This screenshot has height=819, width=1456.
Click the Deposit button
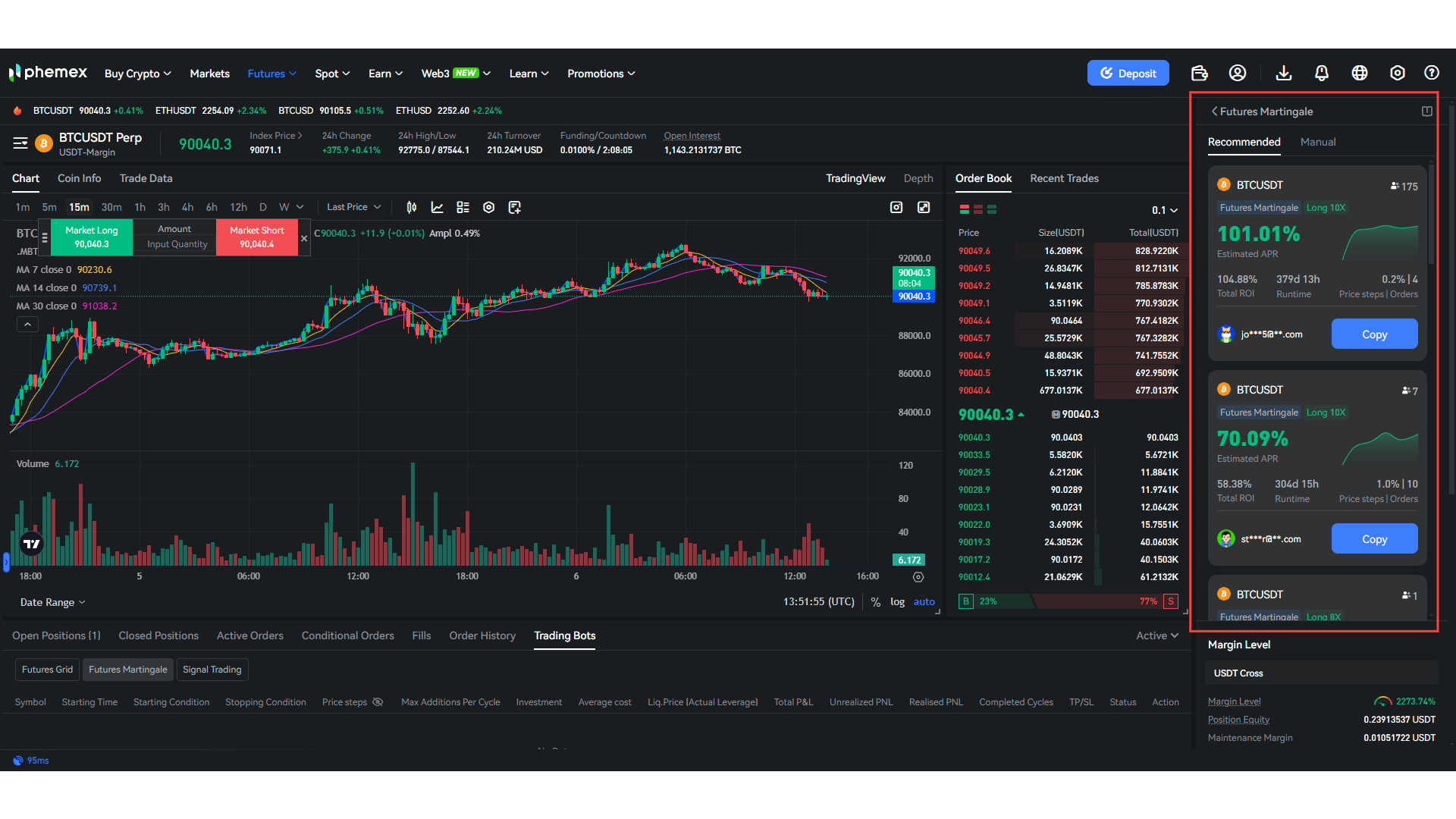tap(1128, 73)
